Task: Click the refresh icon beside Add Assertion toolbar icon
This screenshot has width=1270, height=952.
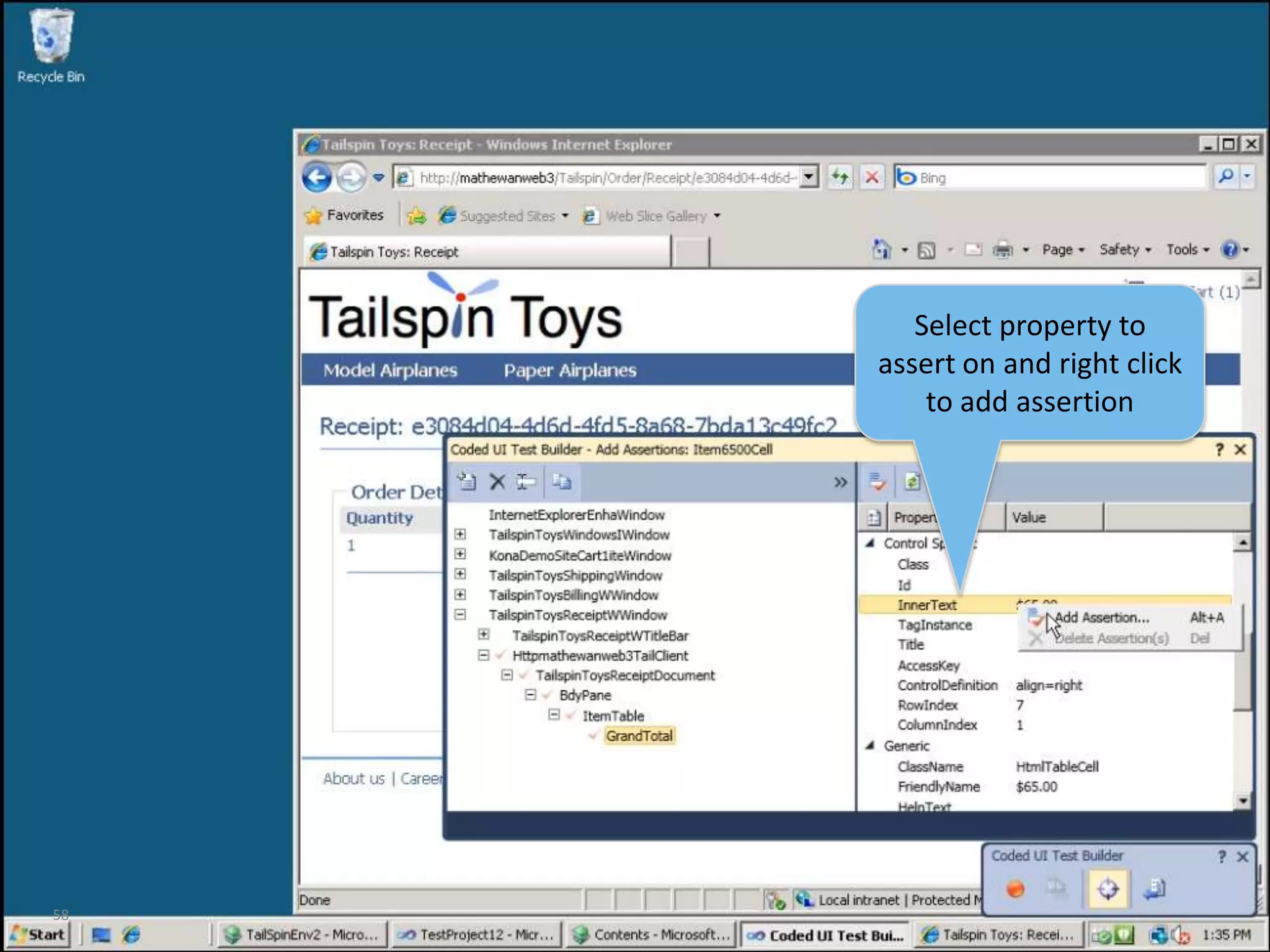Action: pos(912,482)
